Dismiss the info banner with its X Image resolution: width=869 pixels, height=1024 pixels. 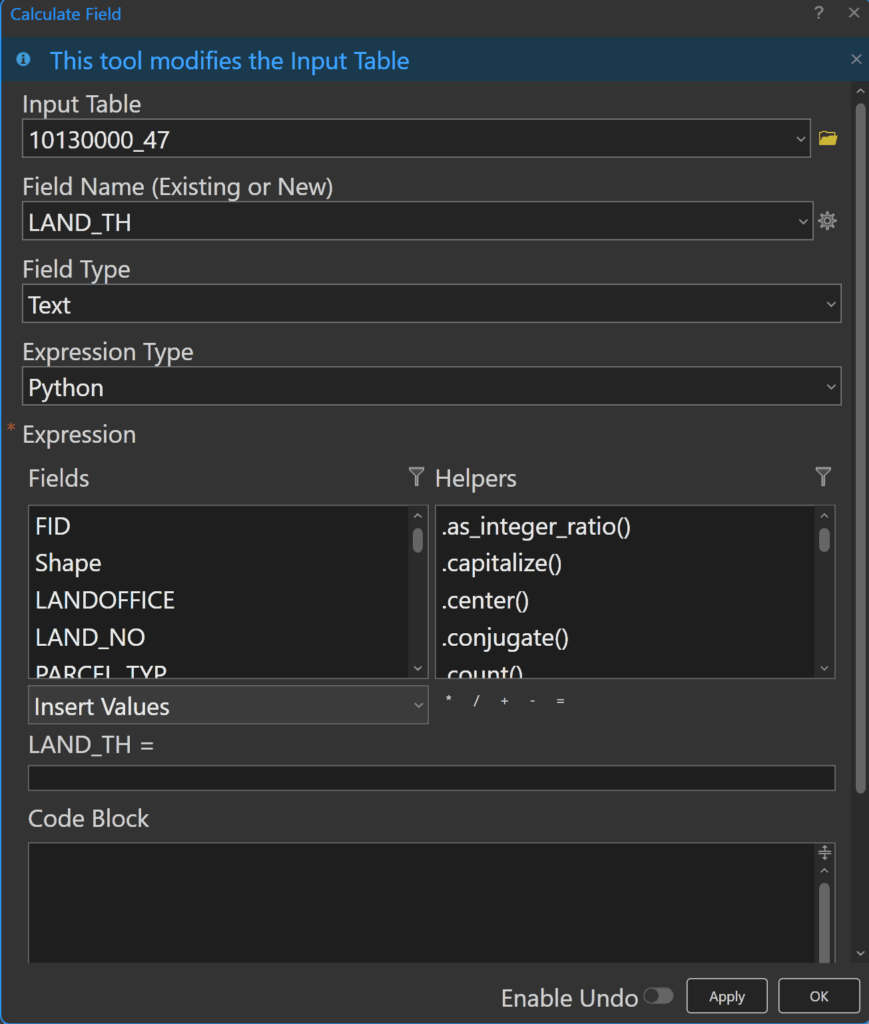click(x=856, y=60)
